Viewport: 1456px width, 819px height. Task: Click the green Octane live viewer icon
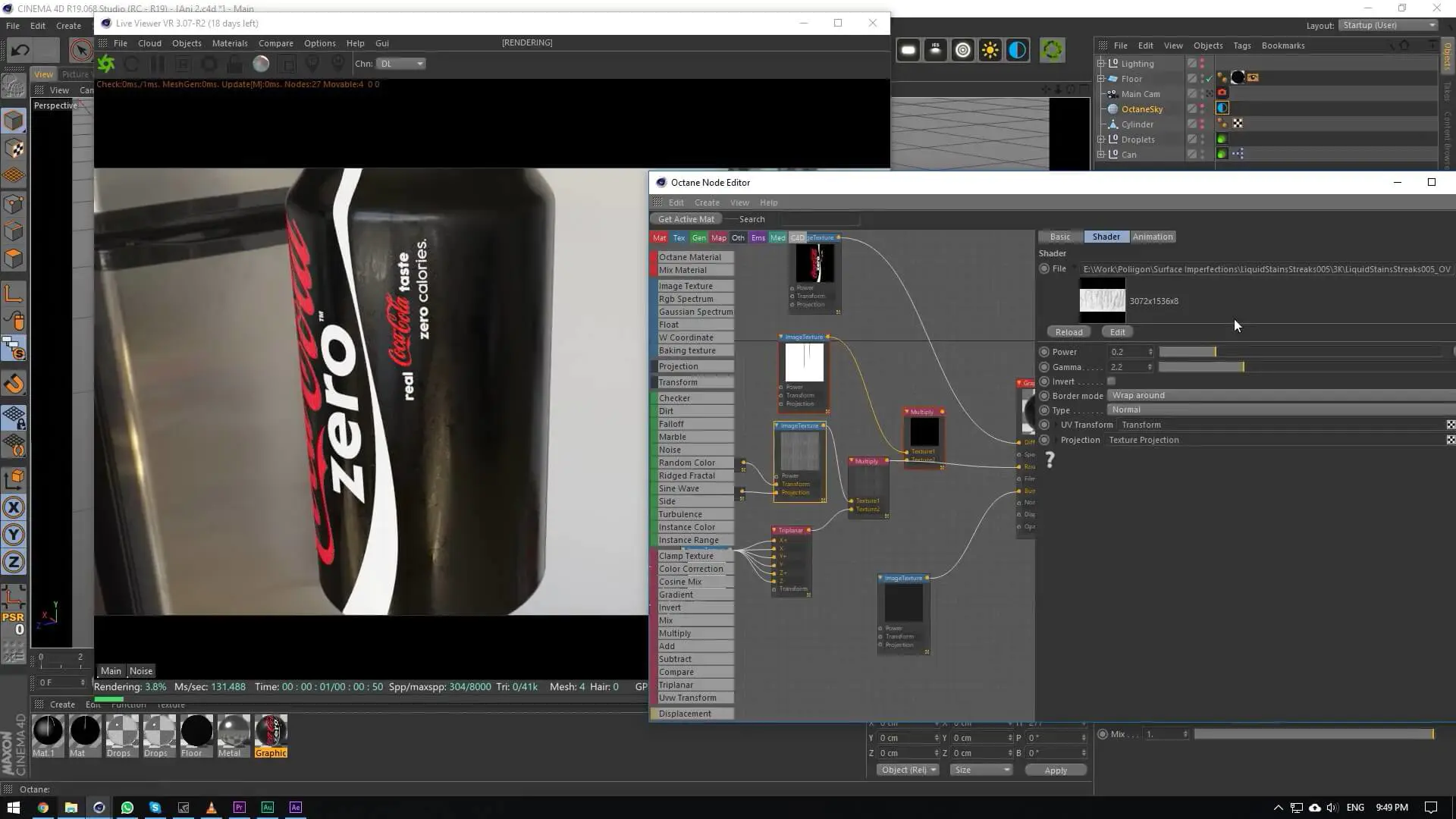pos(1052,50)
